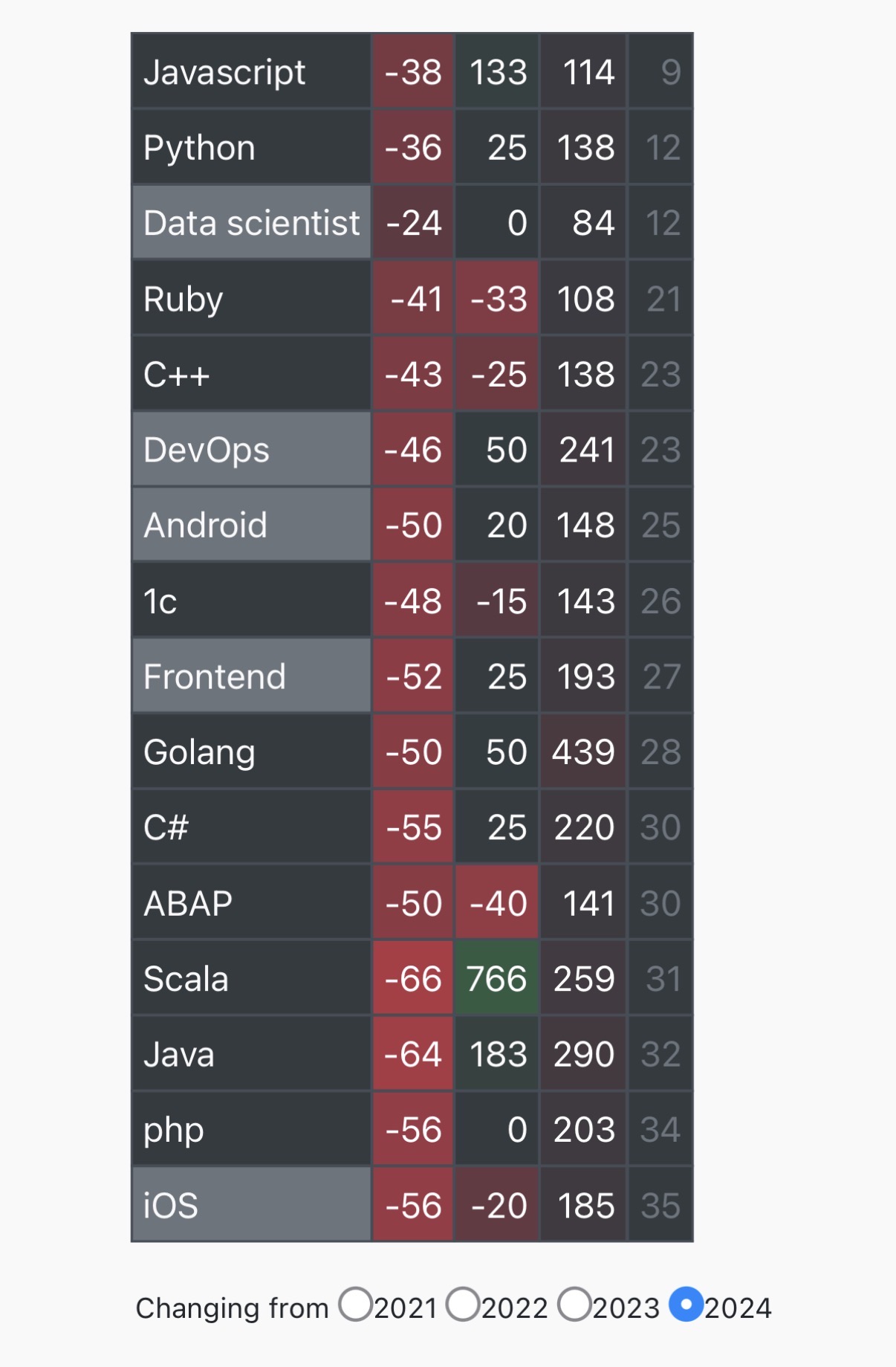Click the selected 2024 radio button

tap(686, 1305)
